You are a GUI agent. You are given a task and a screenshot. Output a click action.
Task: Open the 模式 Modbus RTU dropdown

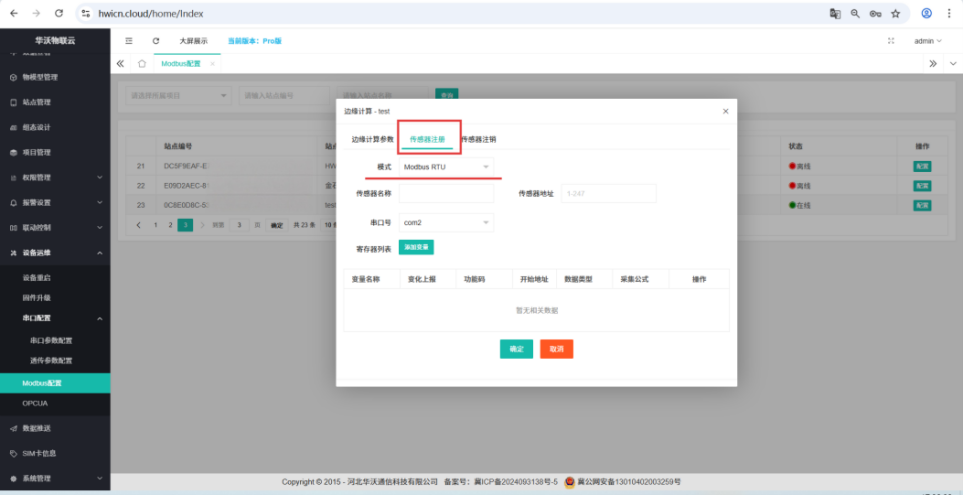[446, 166]
